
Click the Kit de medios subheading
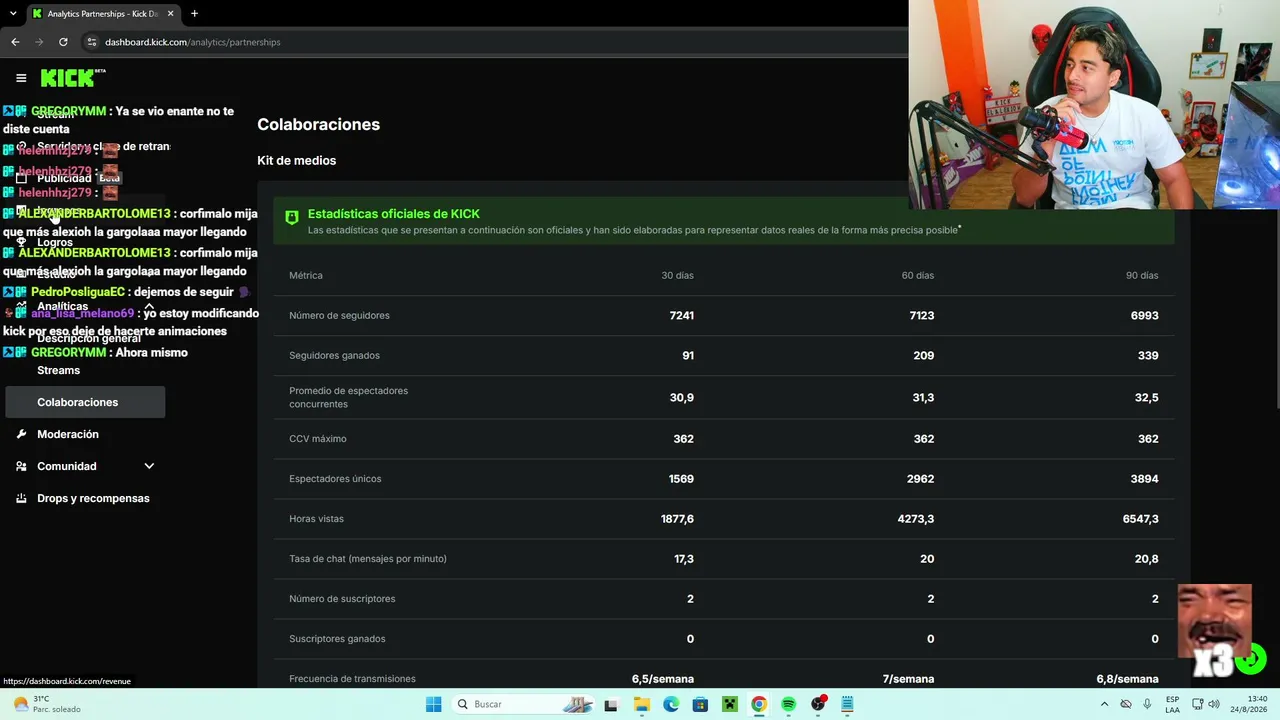pos(296,160)
